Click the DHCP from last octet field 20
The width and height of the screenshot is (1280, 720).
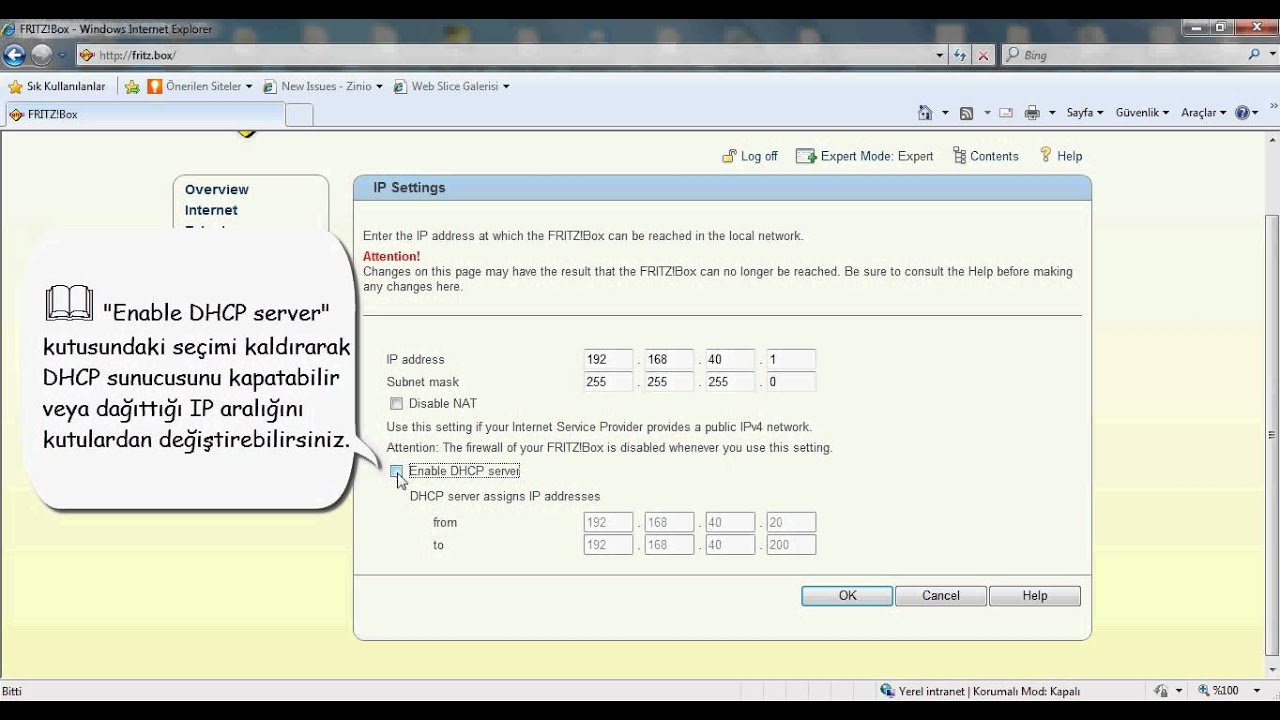(791, 522)
